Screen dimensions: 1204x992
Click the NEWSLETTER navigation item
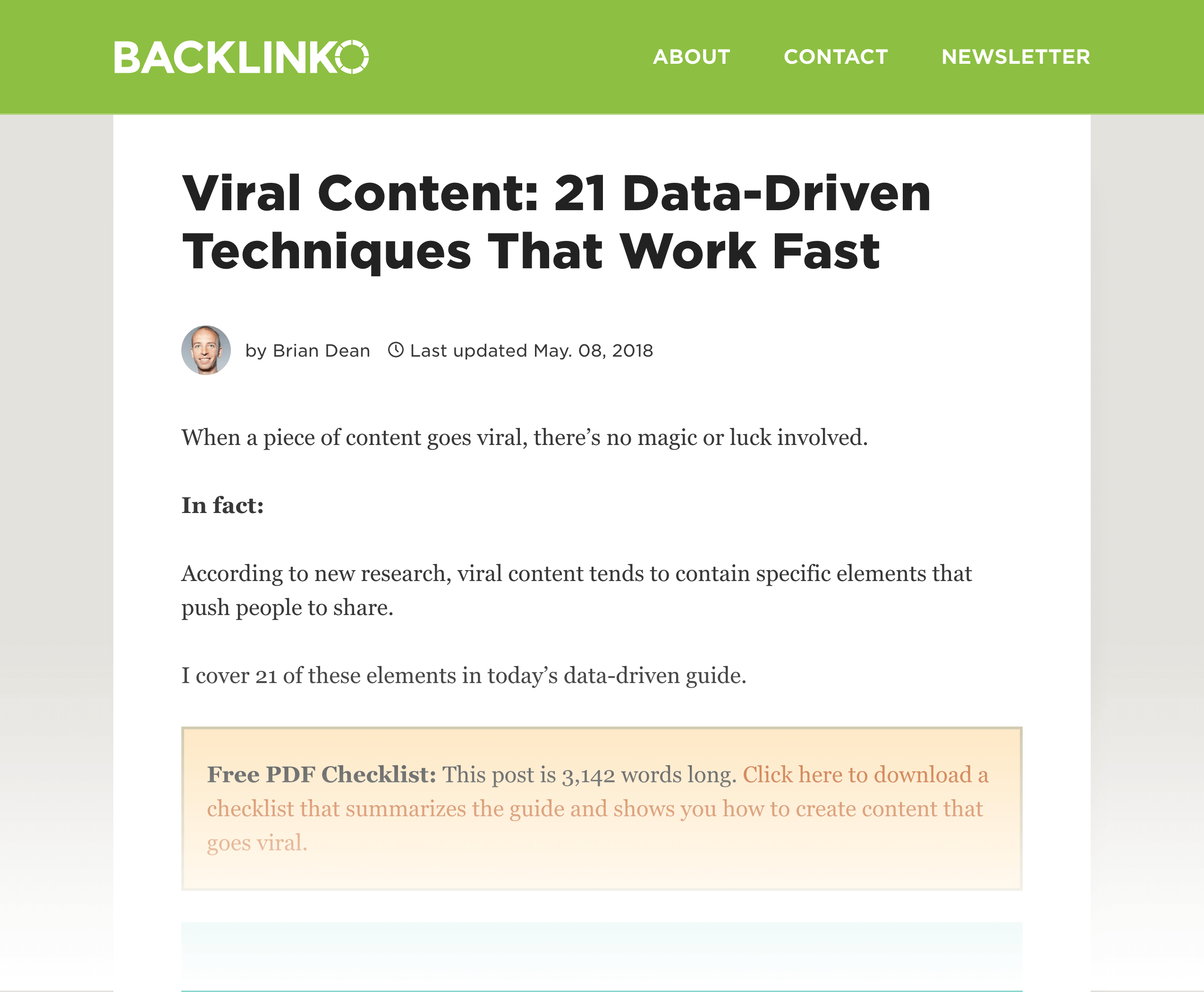point(1011,55)
